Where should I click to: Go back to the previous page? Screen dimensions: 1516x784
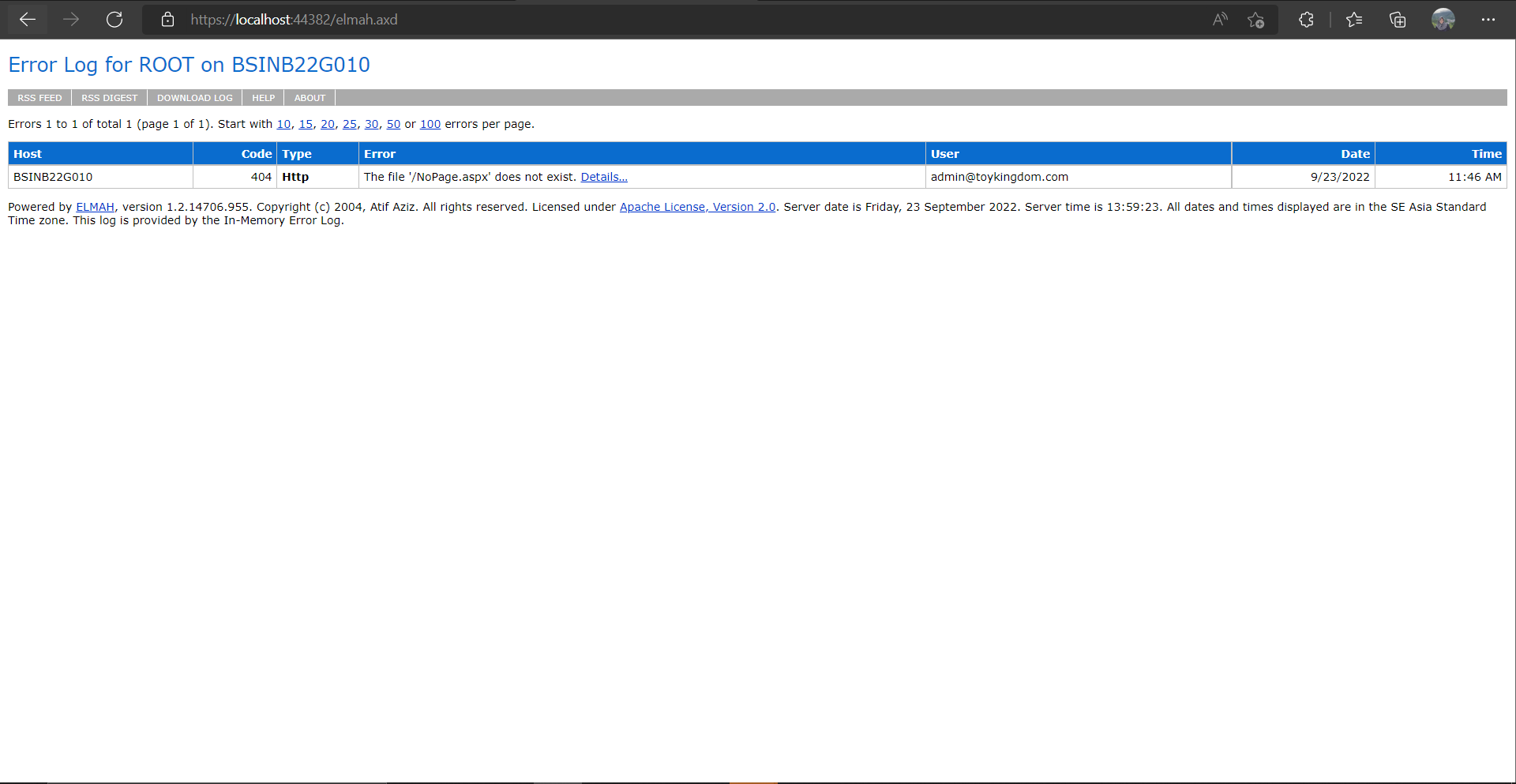point(28,20)
